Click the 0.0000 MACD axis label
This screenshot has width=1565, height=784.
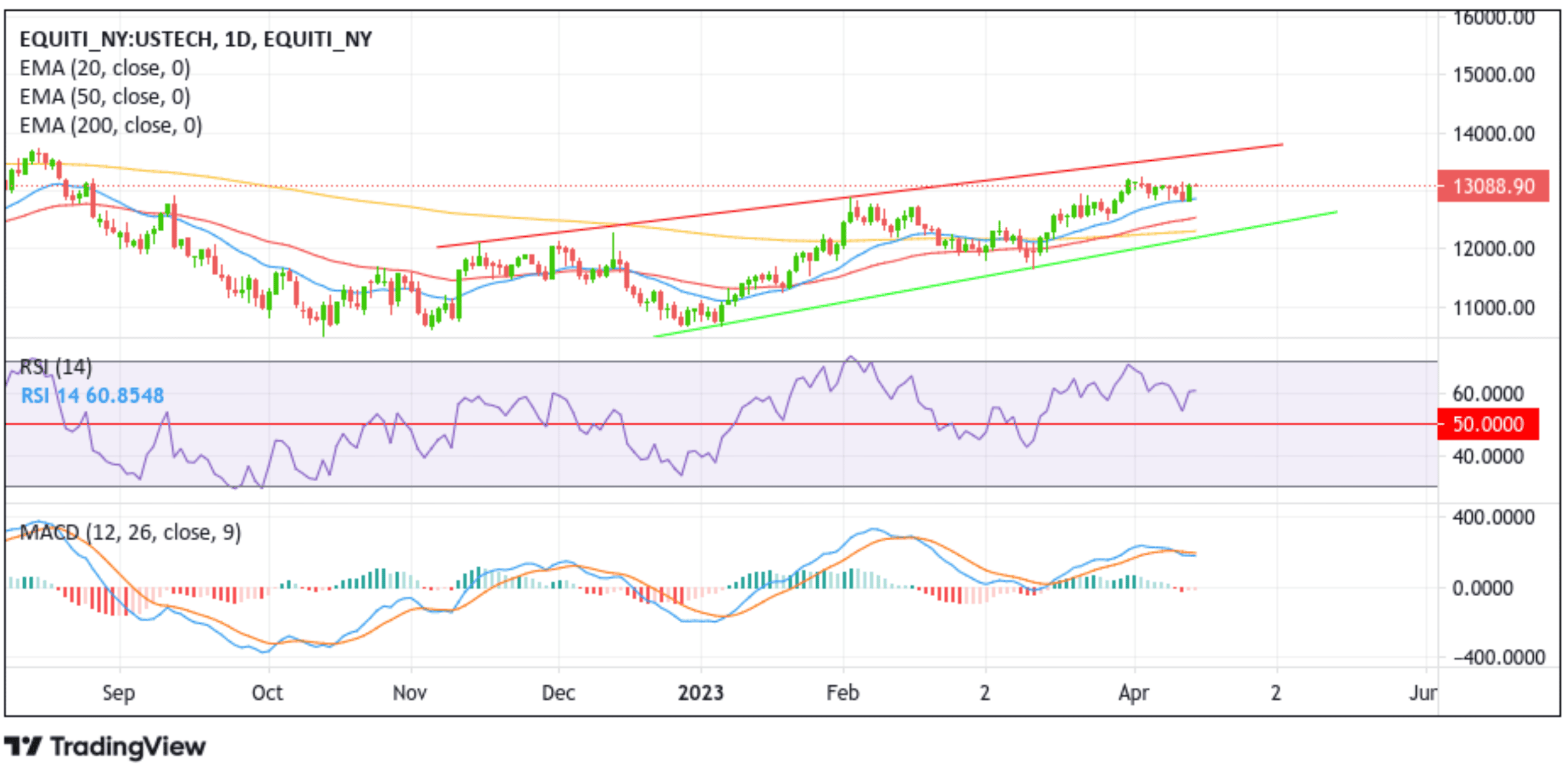click(1482, 589)
